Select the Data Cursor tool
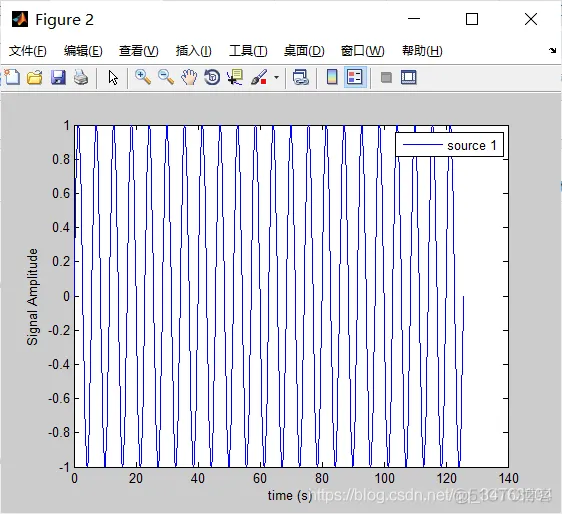 click(x=235, y=77)
